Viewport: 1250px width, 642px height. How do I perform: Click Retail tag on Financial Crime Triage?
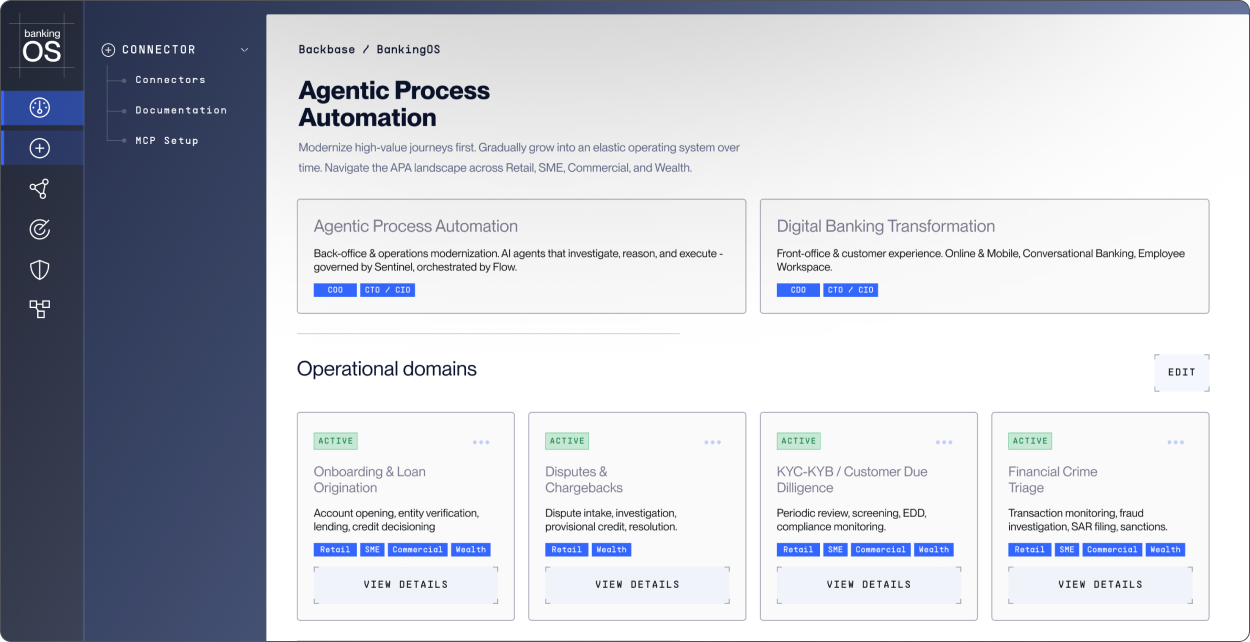click(x=1029, y=549)
